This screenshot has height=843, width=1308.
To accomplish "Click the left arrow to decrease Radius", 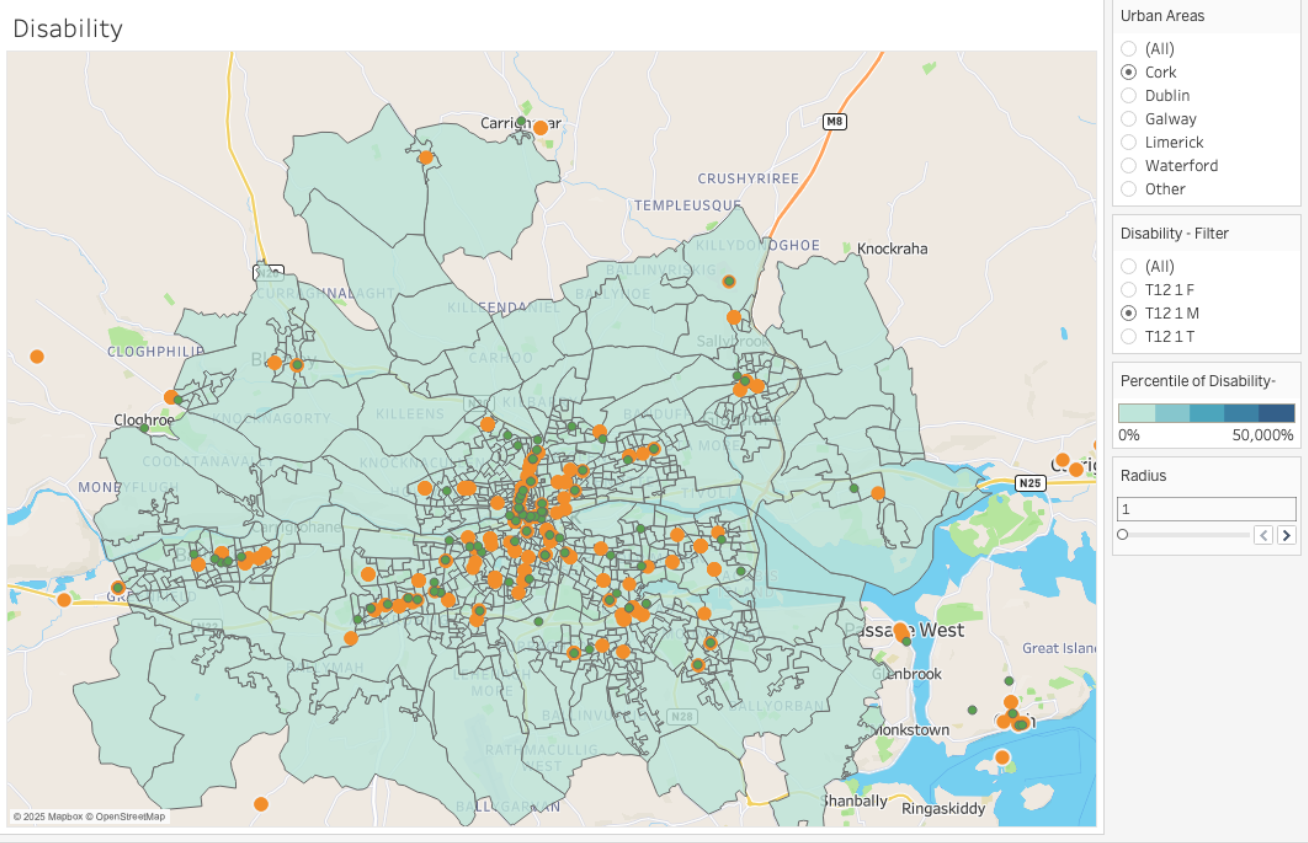I will click(x=1264, y=534).
